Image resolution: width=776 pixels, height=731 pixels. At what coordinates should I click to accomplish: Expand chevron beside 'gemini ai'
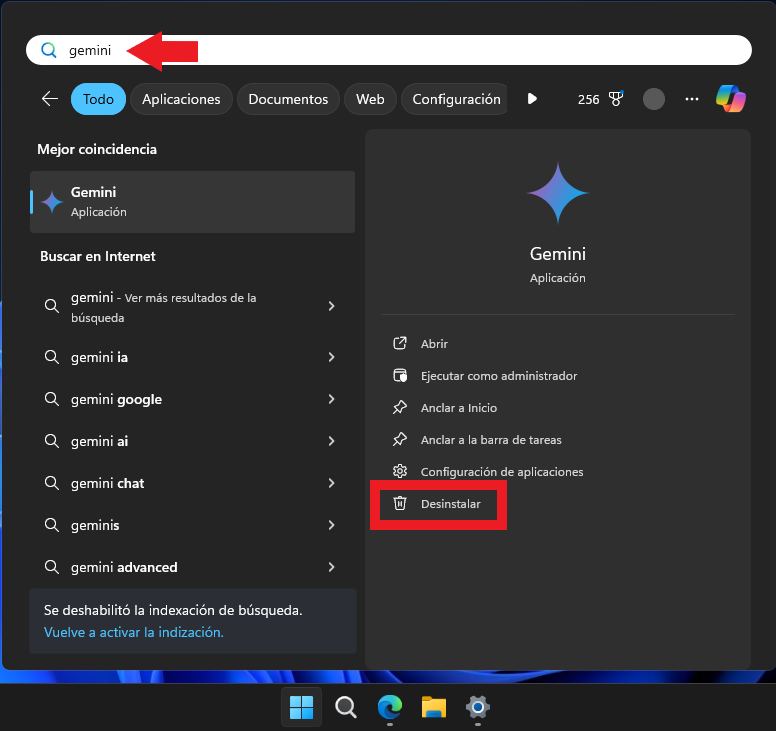[331, 441]
